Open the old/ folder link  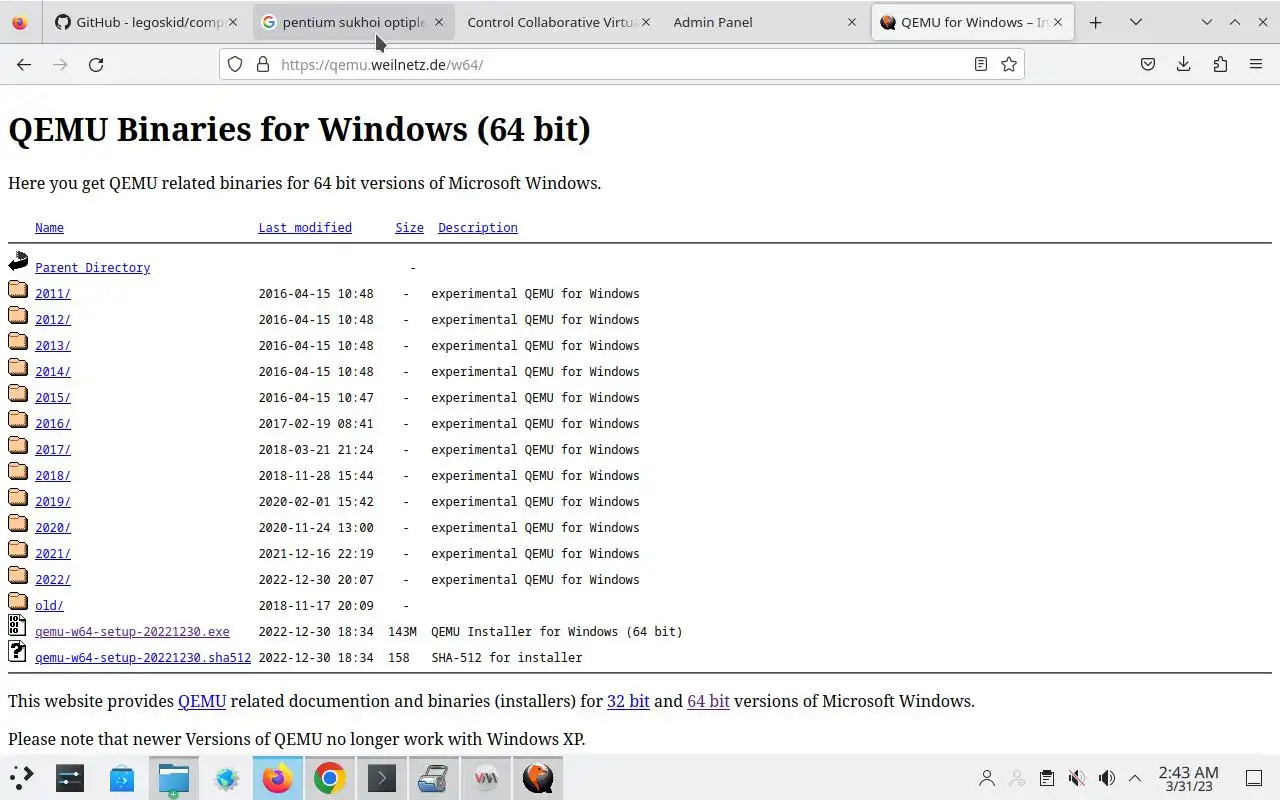click(49, 606)
